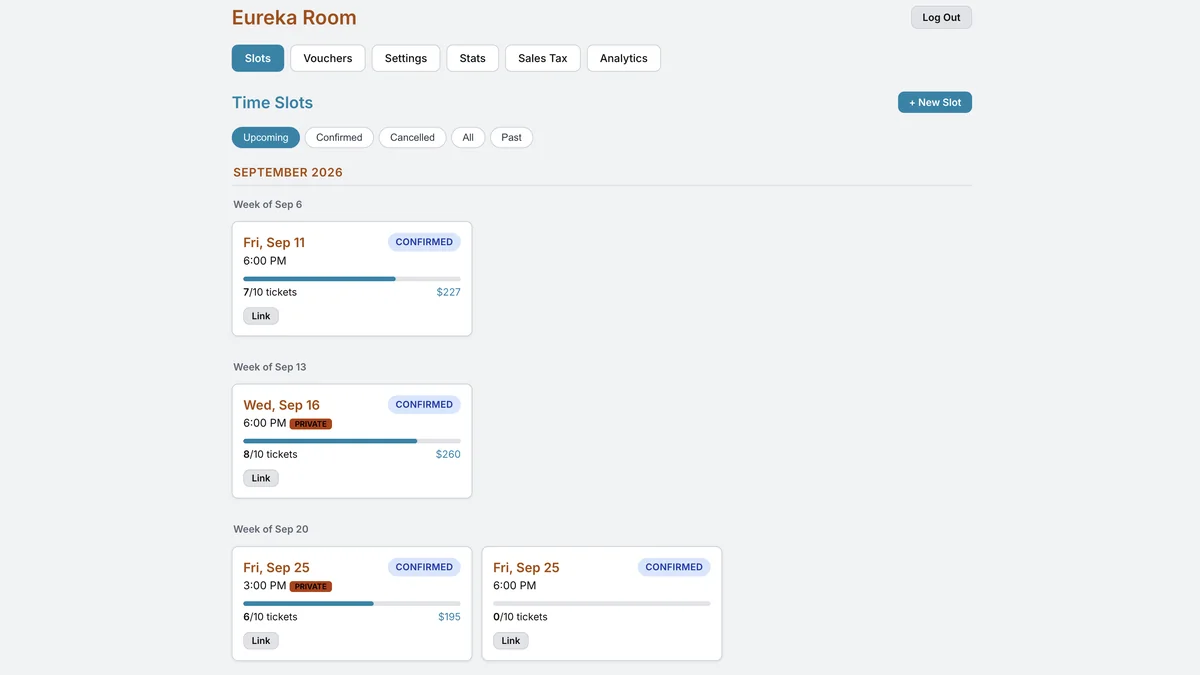Screen dimensions: 1200x675
Task: Open the Wed, Sep 16 slot title
Action: (282, 405)
